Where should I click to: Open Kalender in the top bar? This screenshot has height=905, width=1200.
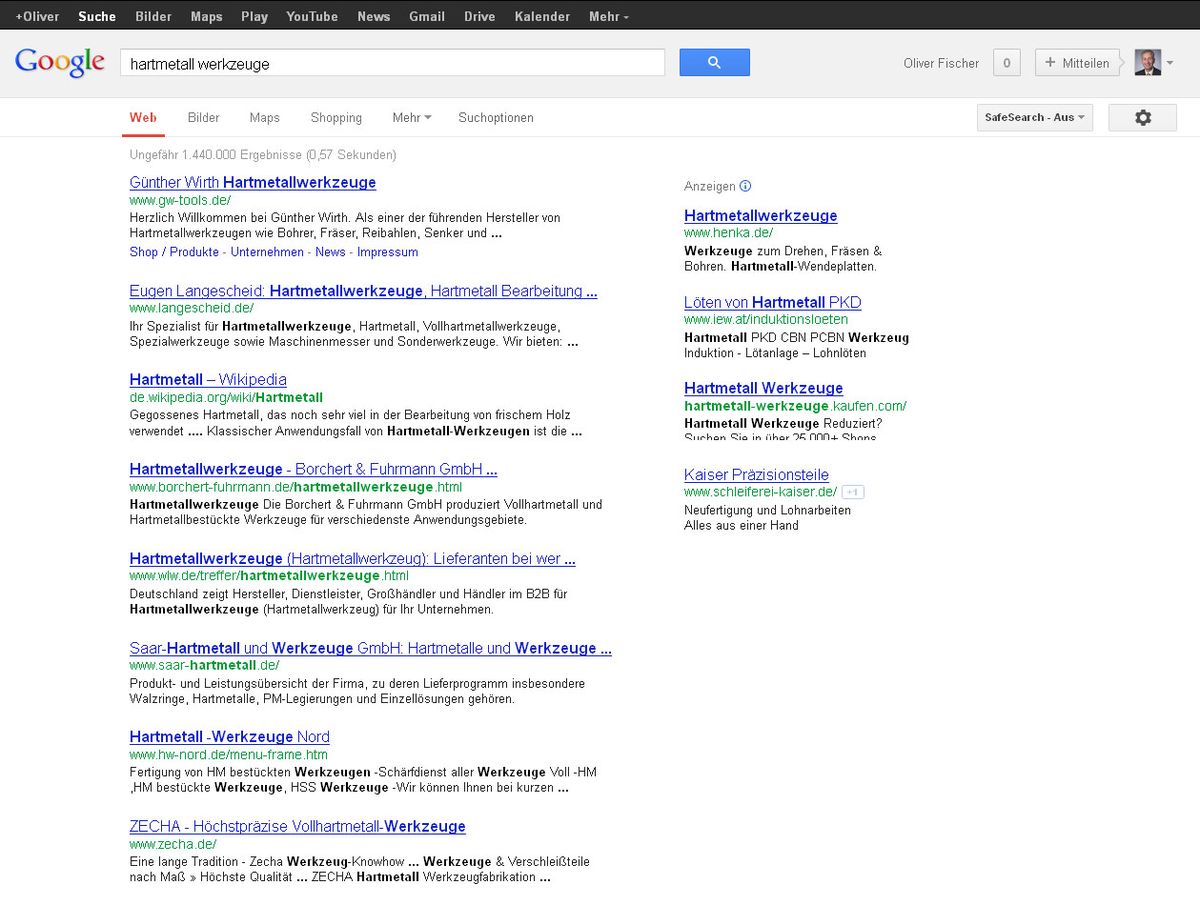[542, 16]
